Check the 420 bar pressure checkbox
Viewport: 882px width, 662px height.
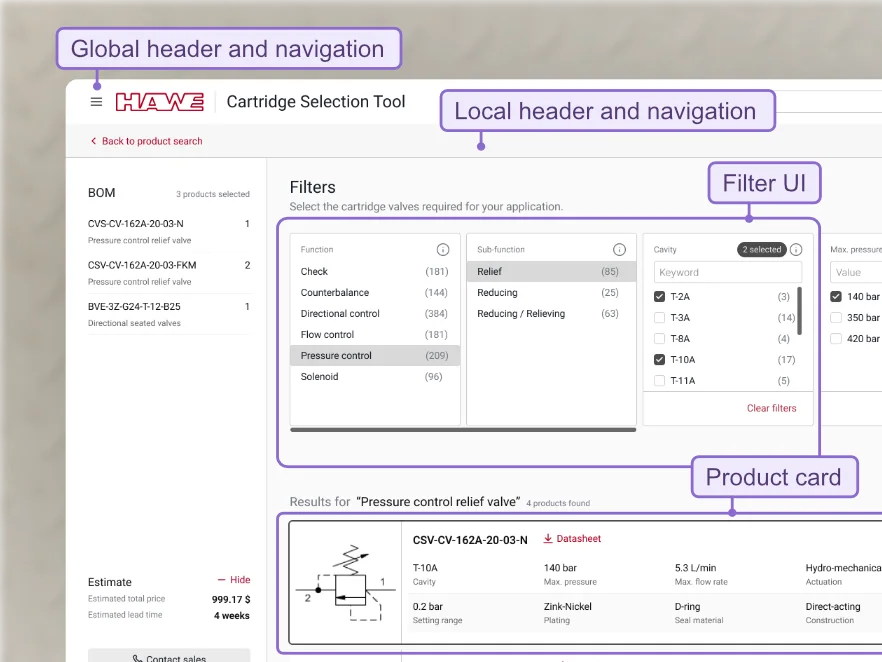(836, 339)
